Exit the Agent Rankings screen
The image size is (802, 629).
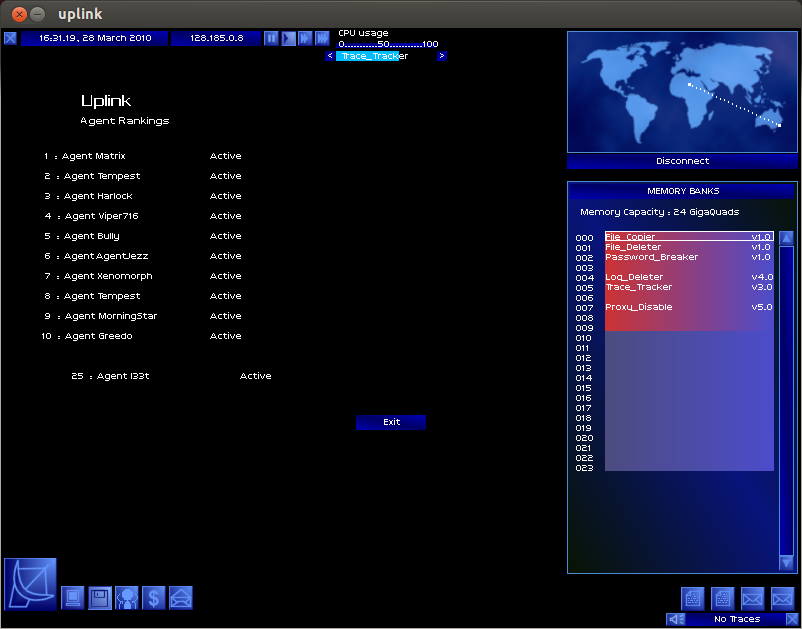[x=391, y=422]
